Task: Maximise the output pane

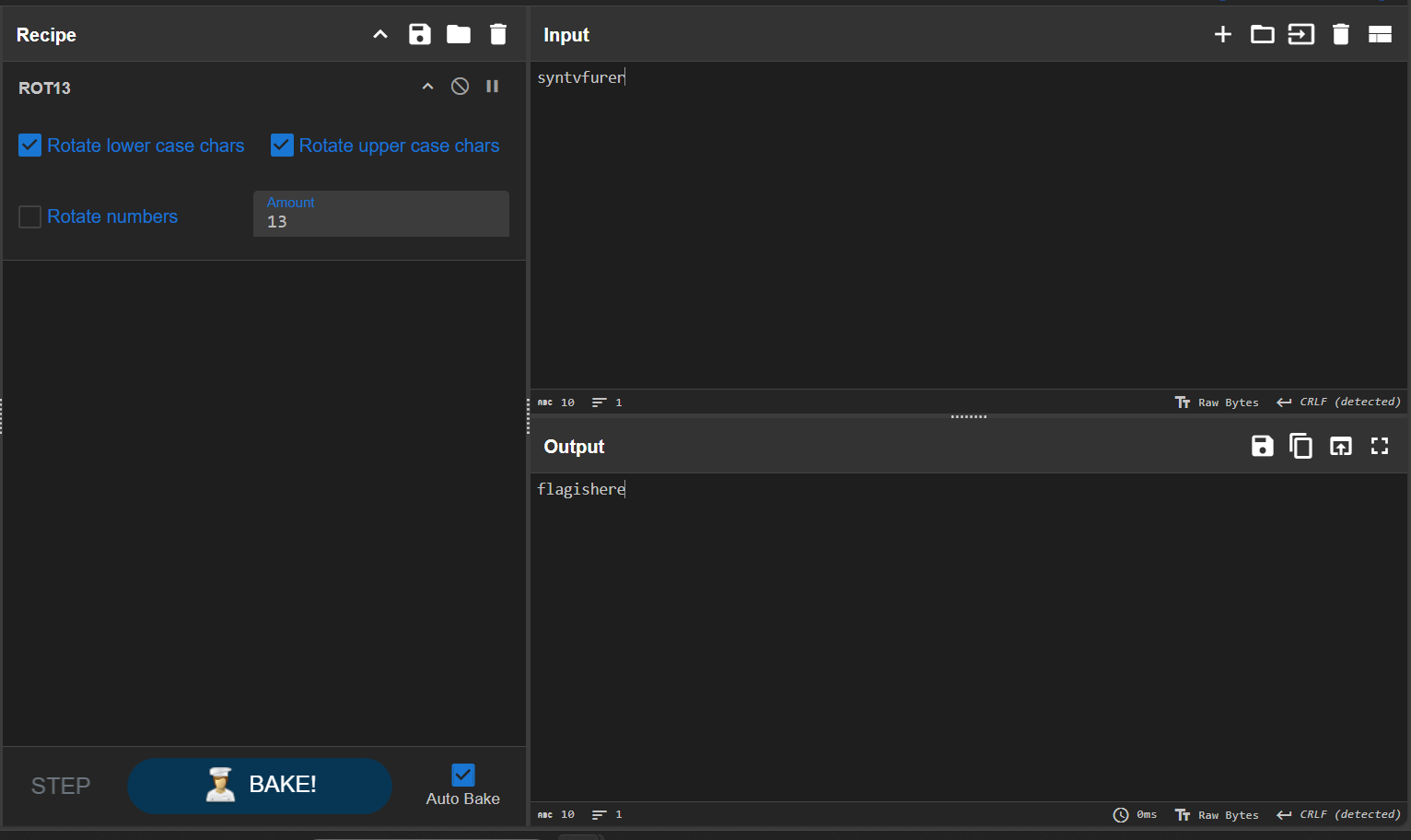Action: pyautogui.click(x=1380, y=447)
